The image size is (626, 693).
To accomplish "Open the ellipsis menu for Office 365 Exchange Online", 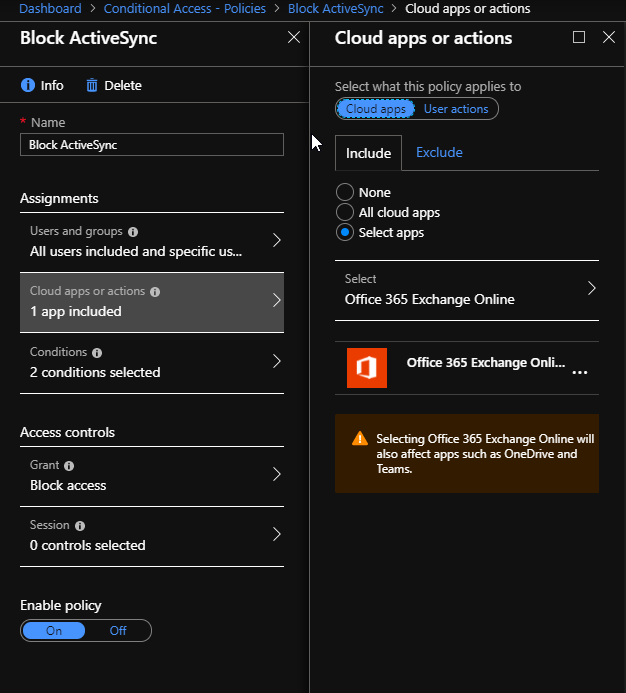I will [x=580, y=373].
